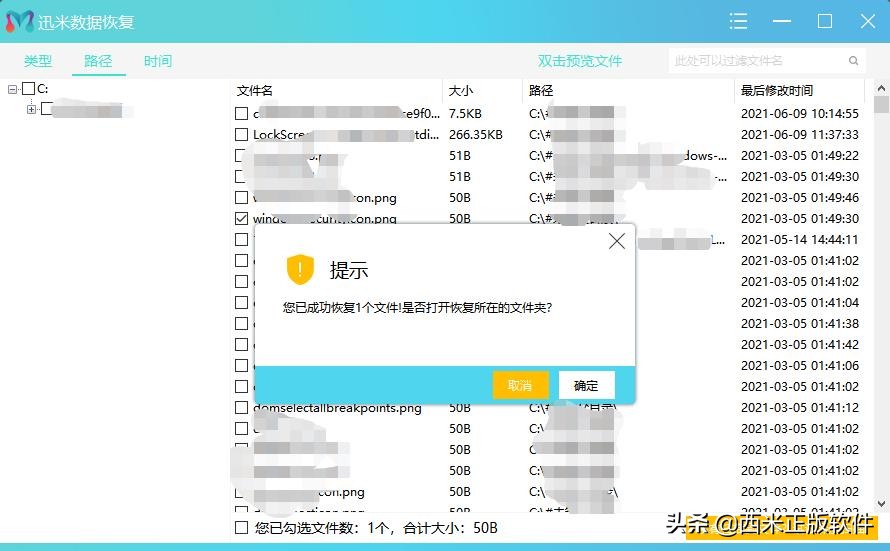890x551 pixels.
Task: Close the 提示 dialog with X
Action: pyautogui.click(x=616, y=241)
